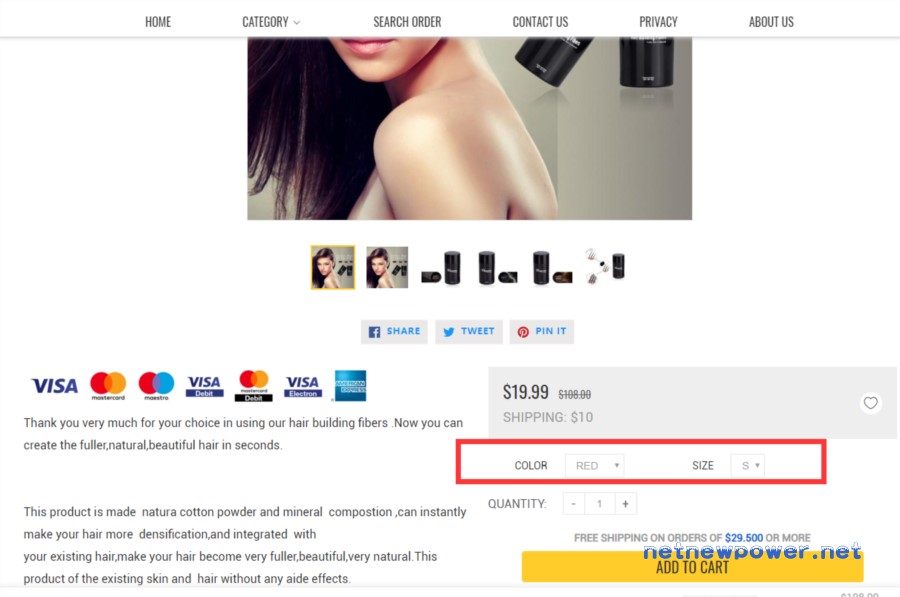Screen dimensions: 900x597
Task: Show the third thumbnail with black bottle
Action: [441, 268]
